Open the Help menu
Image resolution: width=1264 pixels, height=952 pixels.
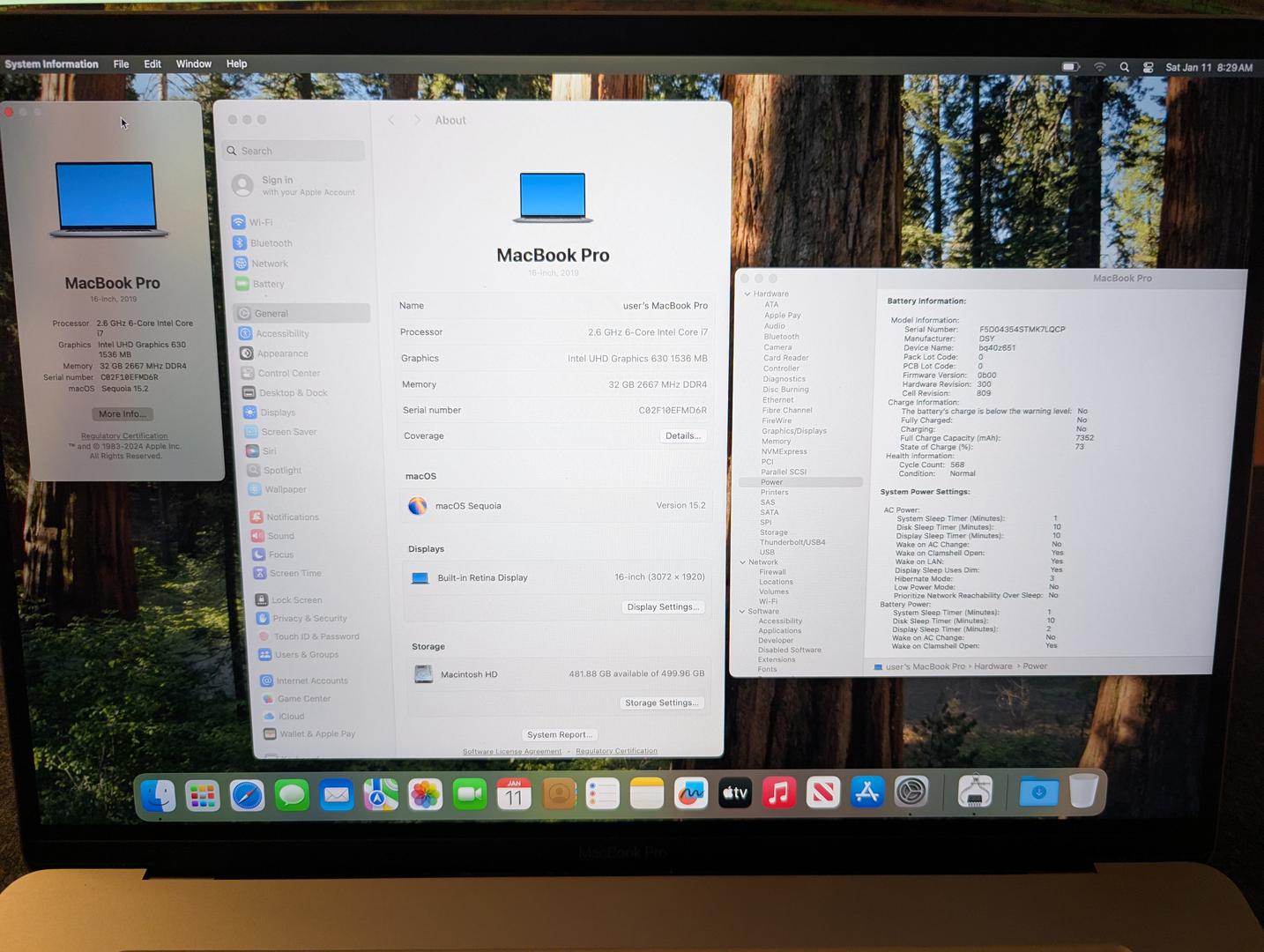point(236,64)
